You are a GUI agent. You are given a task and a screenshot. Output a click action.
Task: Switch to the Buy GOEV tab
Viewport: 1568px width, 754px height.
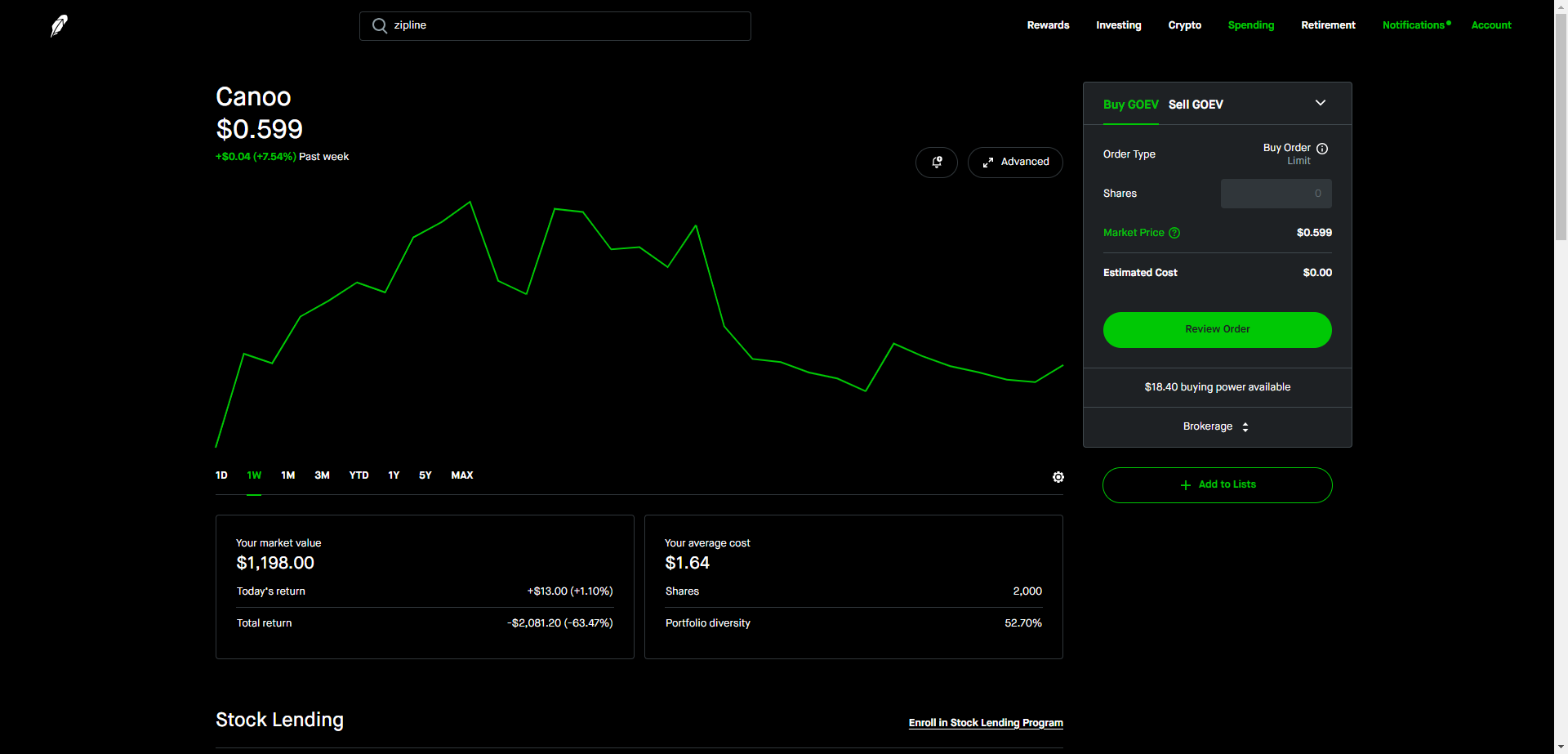point(1131,105)
